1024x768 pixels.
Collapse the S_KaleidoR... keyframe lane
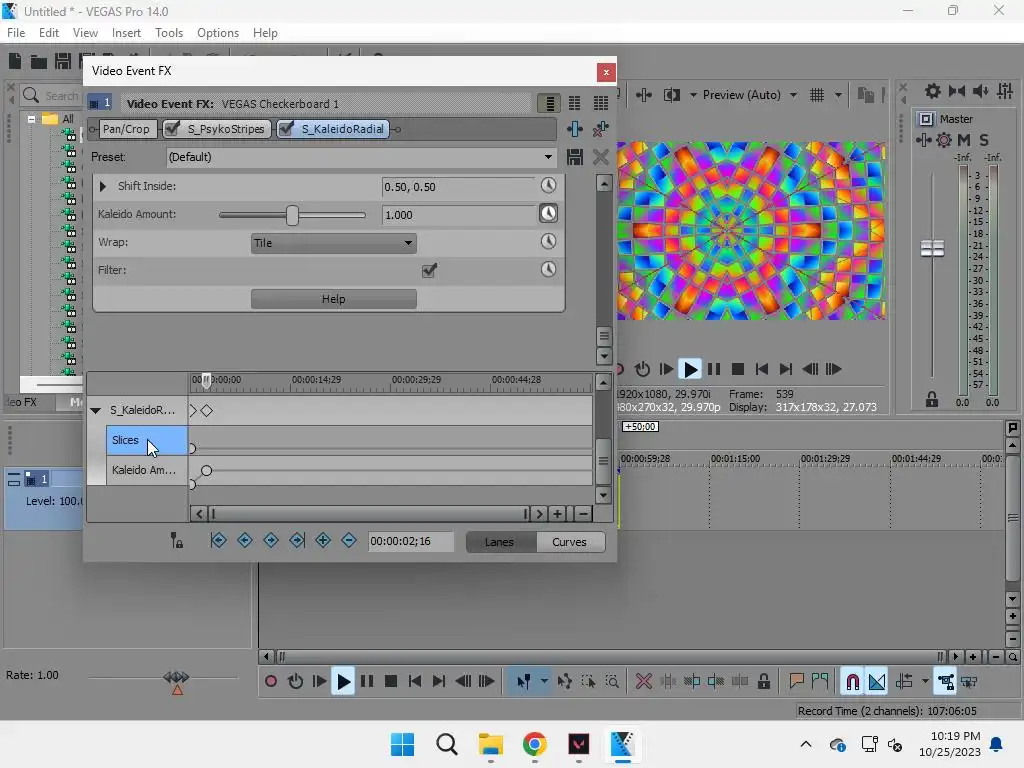[x=95, y=410]
